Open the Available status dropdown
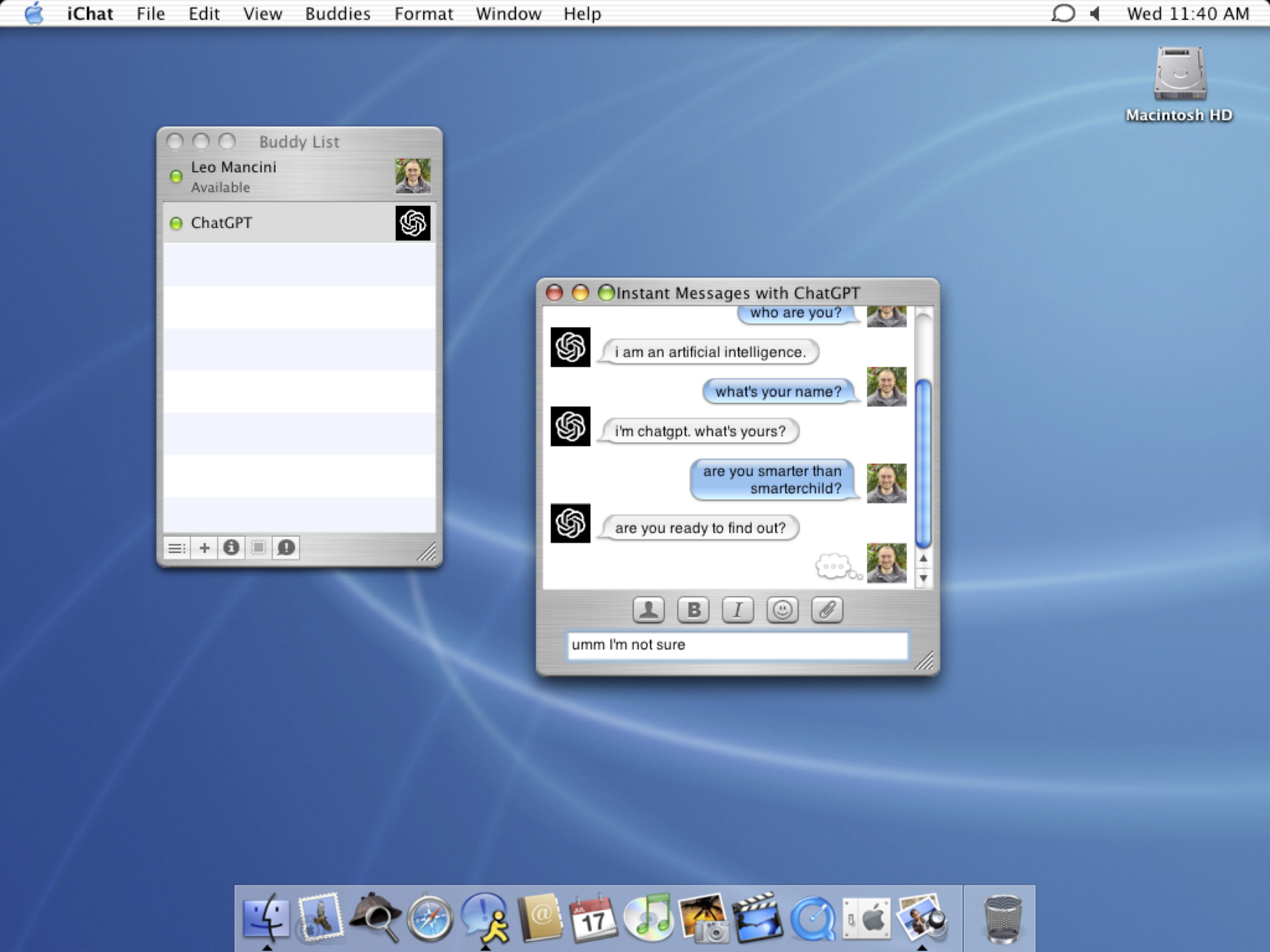Screen dimensions: 1270x952 pos(220,188)
